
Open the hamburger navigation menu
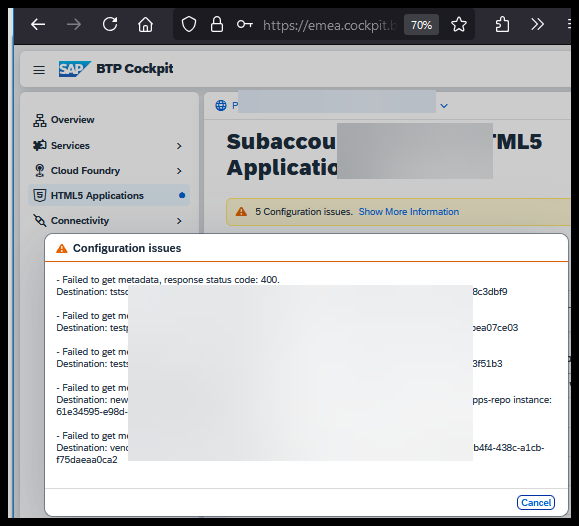point(39,69)
